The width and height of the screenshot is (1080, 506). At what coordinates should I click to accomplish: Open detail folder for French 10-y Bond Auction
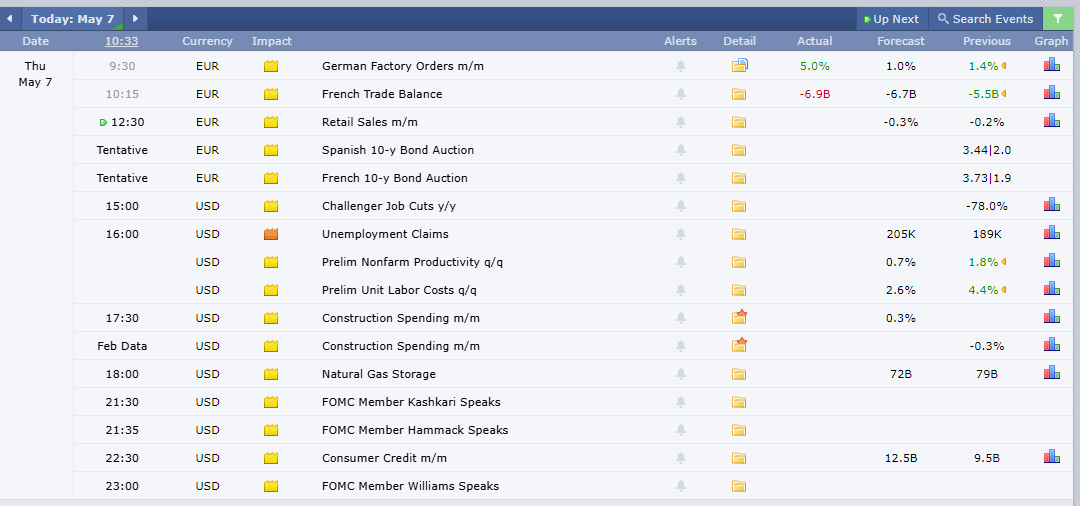tap(739, 178)
